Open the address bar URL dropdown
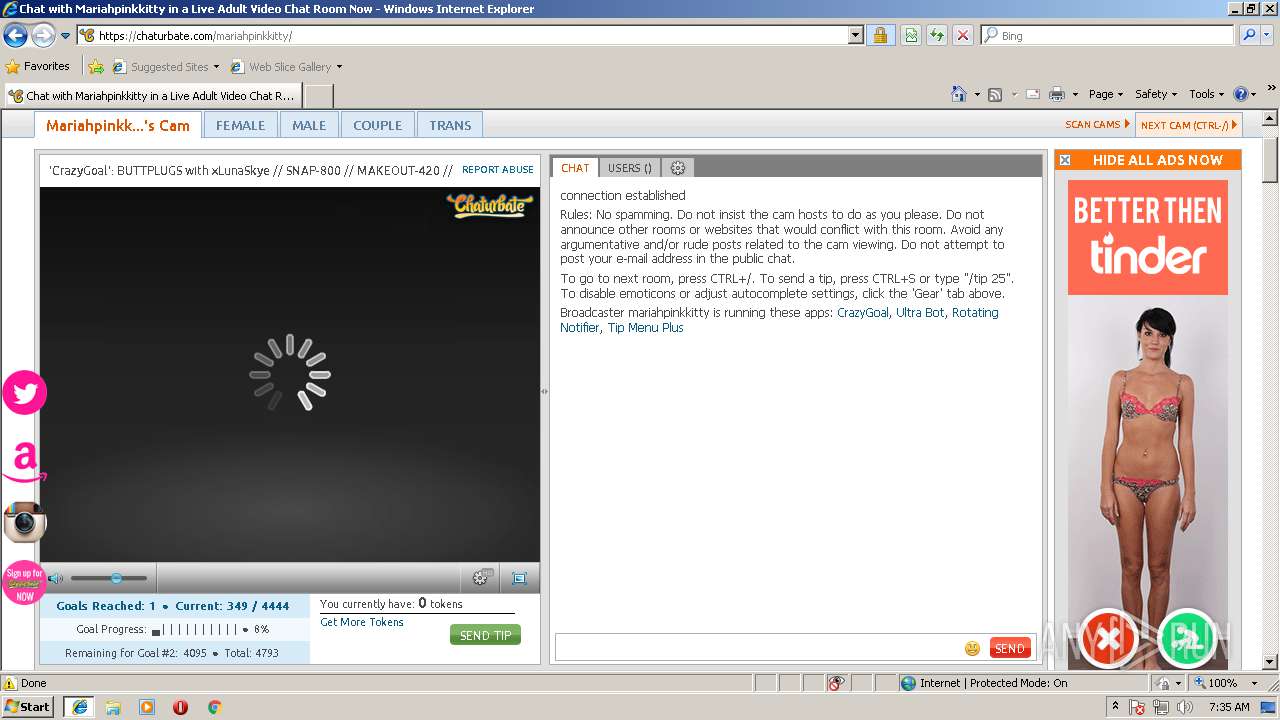This screenshot has height=720, width=1280. click(x=855, y=35)
